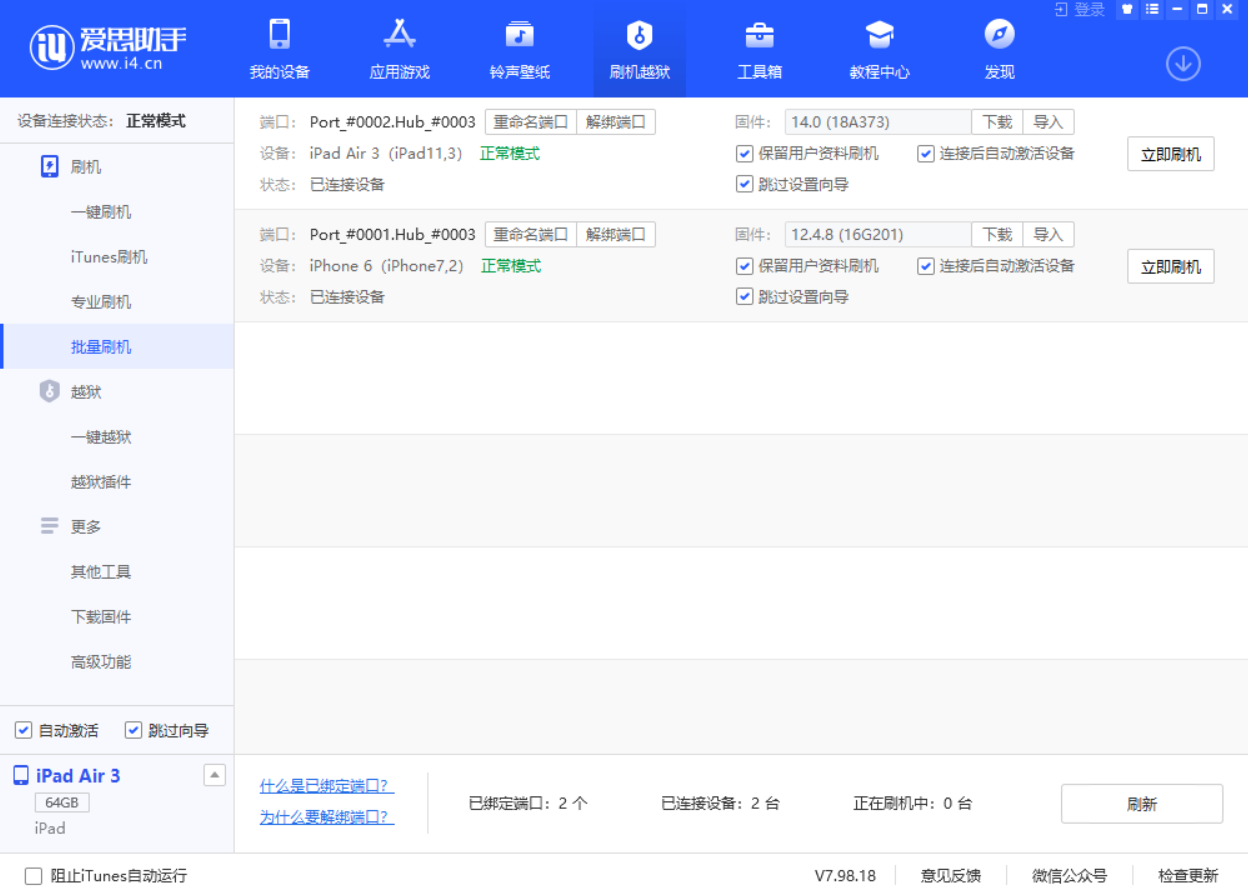Toggle 保留用户资料刷机 for iPad Air 3
The image size is (1248, 896).
tap(744, 153)
